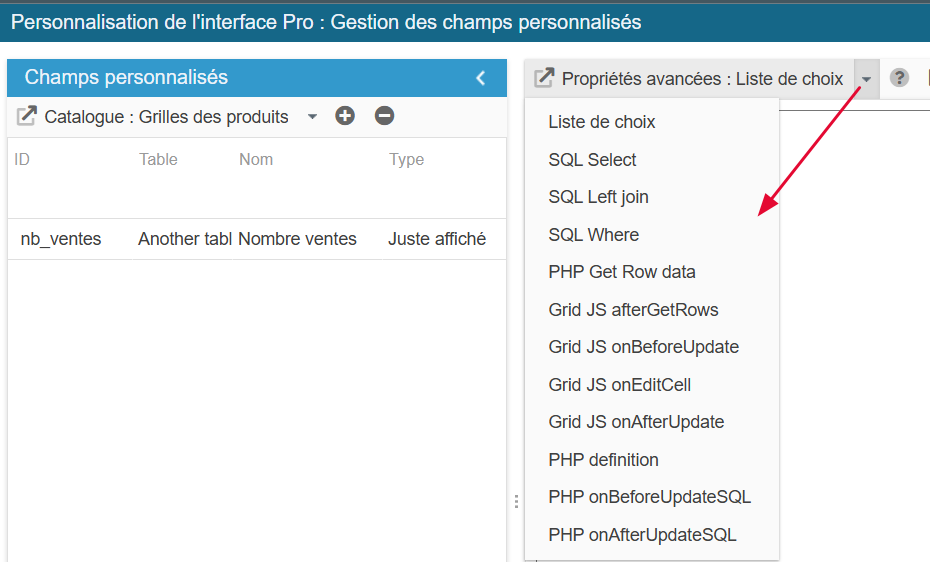The width and height of the screenshot is (930, 562).
Task: Choose Grid JS onBeforeUpdate
Action: coord(643,347)
